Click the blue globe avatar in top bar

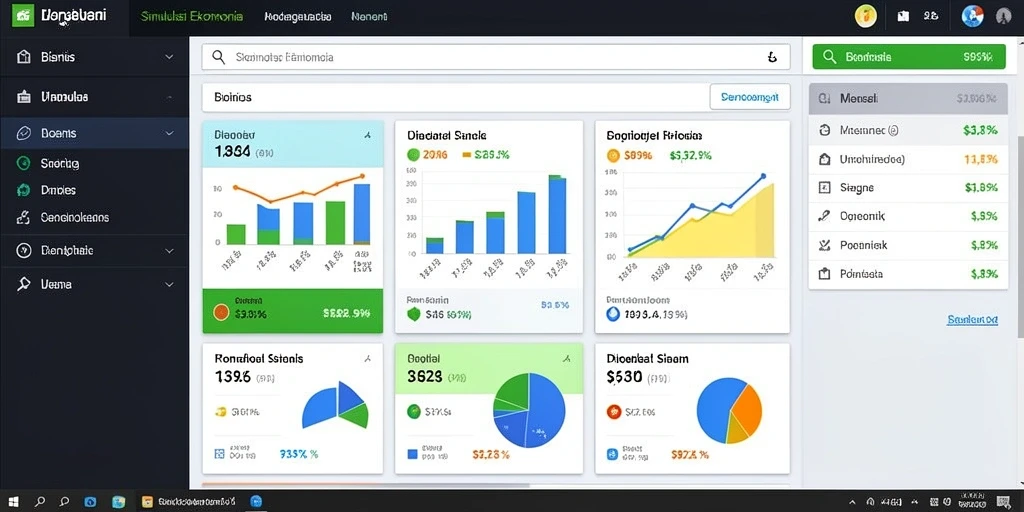[x=972, y=16]
